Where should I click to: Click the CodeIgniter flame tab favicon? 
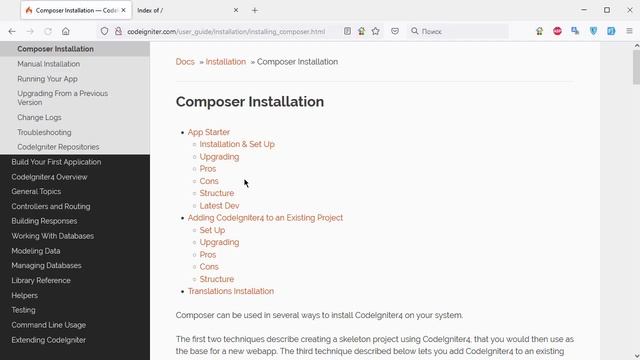click(29, 10)
